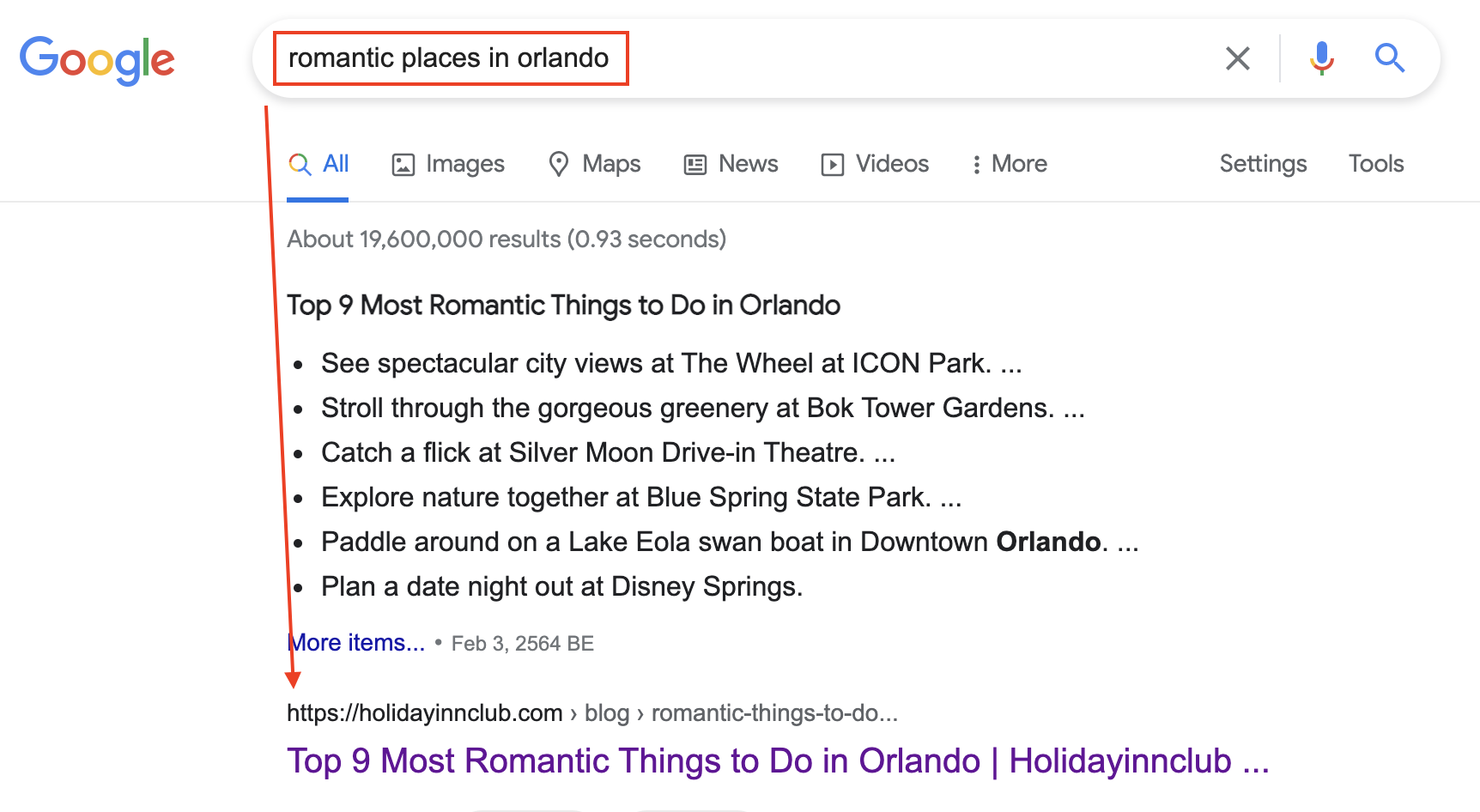Click the About 19,600,000 results text
The height and width of the screenshot is (812, 1480).
point(506,239)
